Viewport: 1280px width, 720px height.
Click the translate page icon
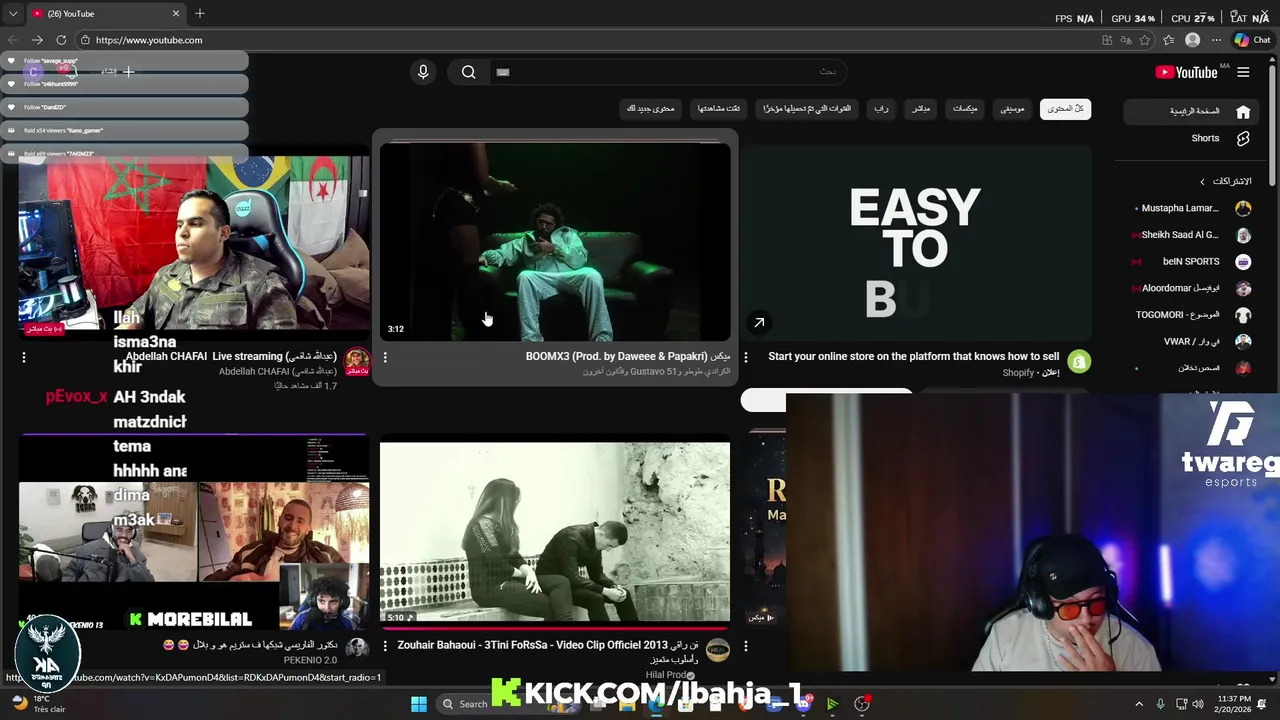point(1126,40)
